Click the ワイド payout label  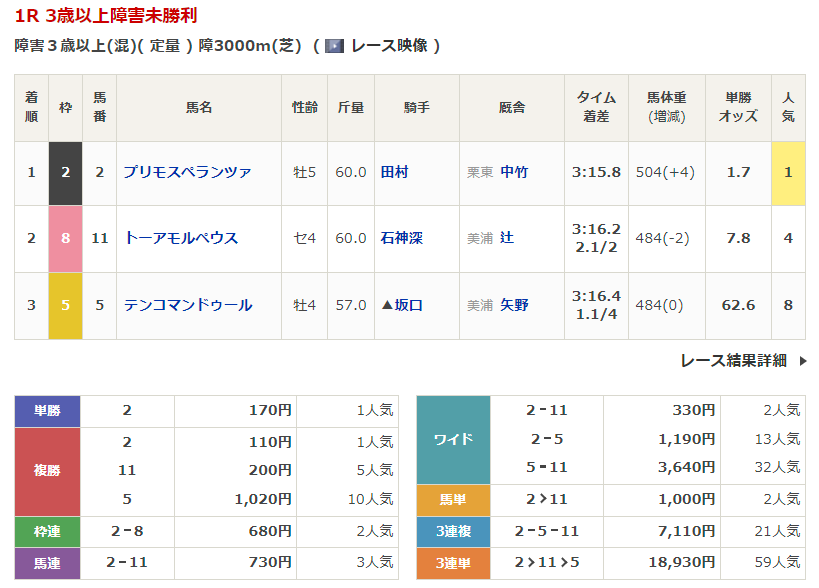coord(453,439)
